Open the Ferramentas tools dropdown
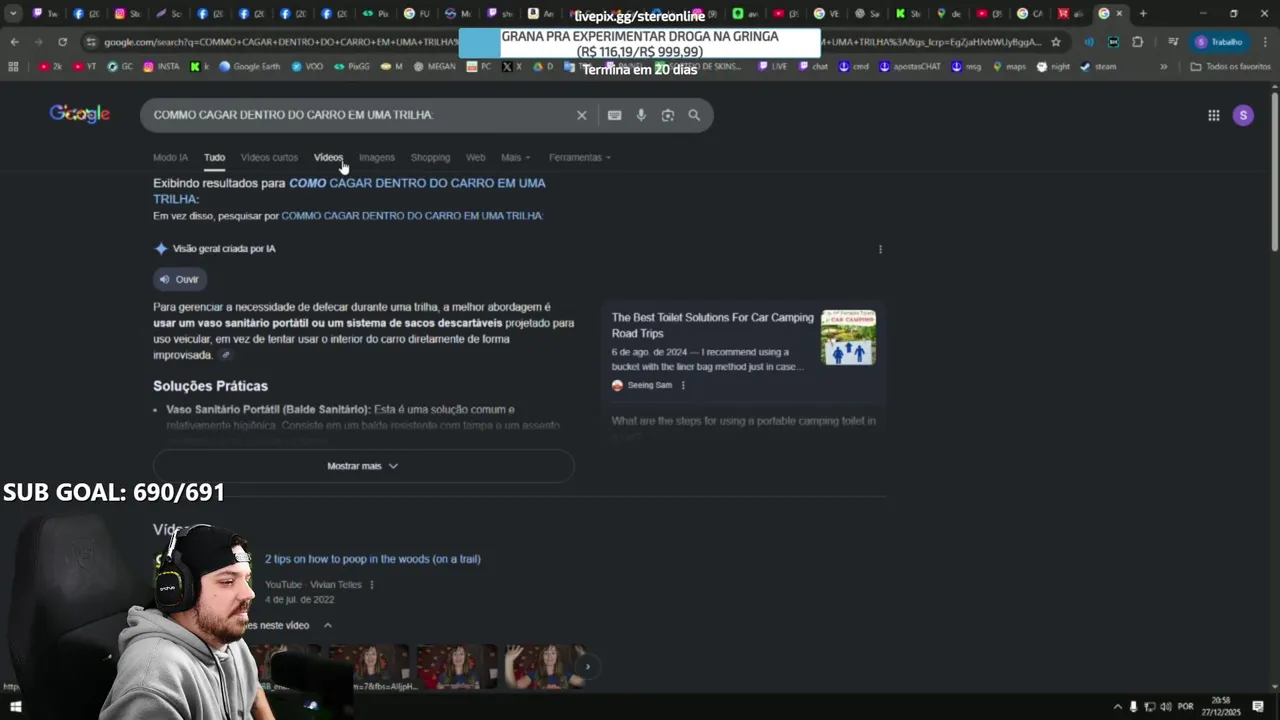The width and height of the screenshot is (1280, 720). (x=580, y=158)
